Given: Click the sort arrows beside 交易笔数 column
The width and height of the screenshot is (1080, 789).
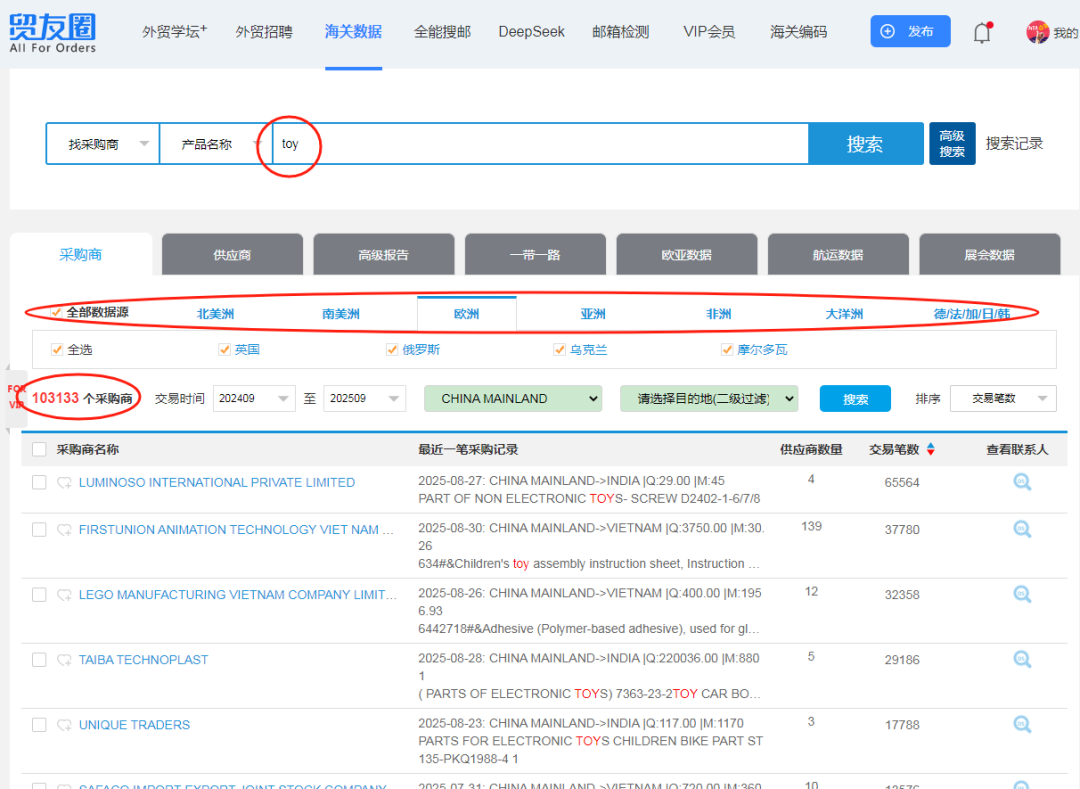Looking at the screenshot, I should pos(931,450).
